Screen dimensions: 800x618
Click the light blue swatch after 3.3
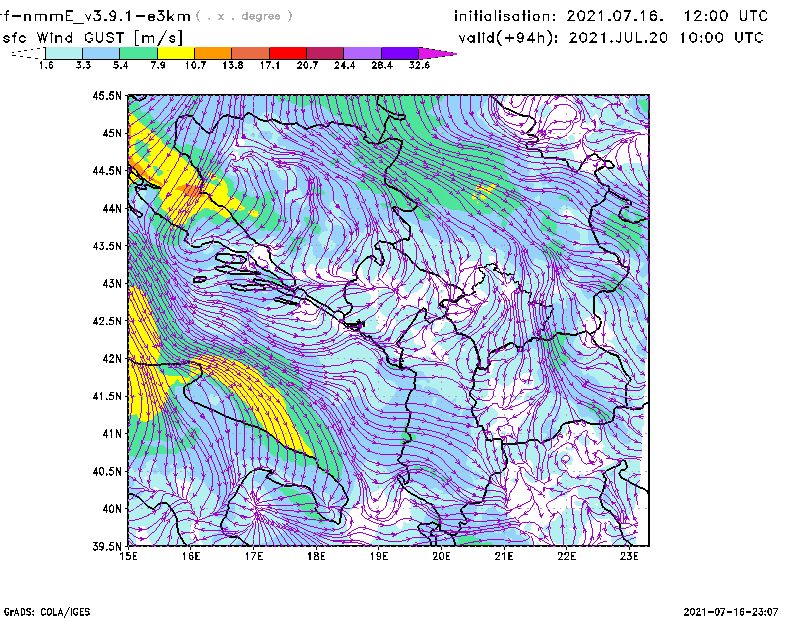101,53
